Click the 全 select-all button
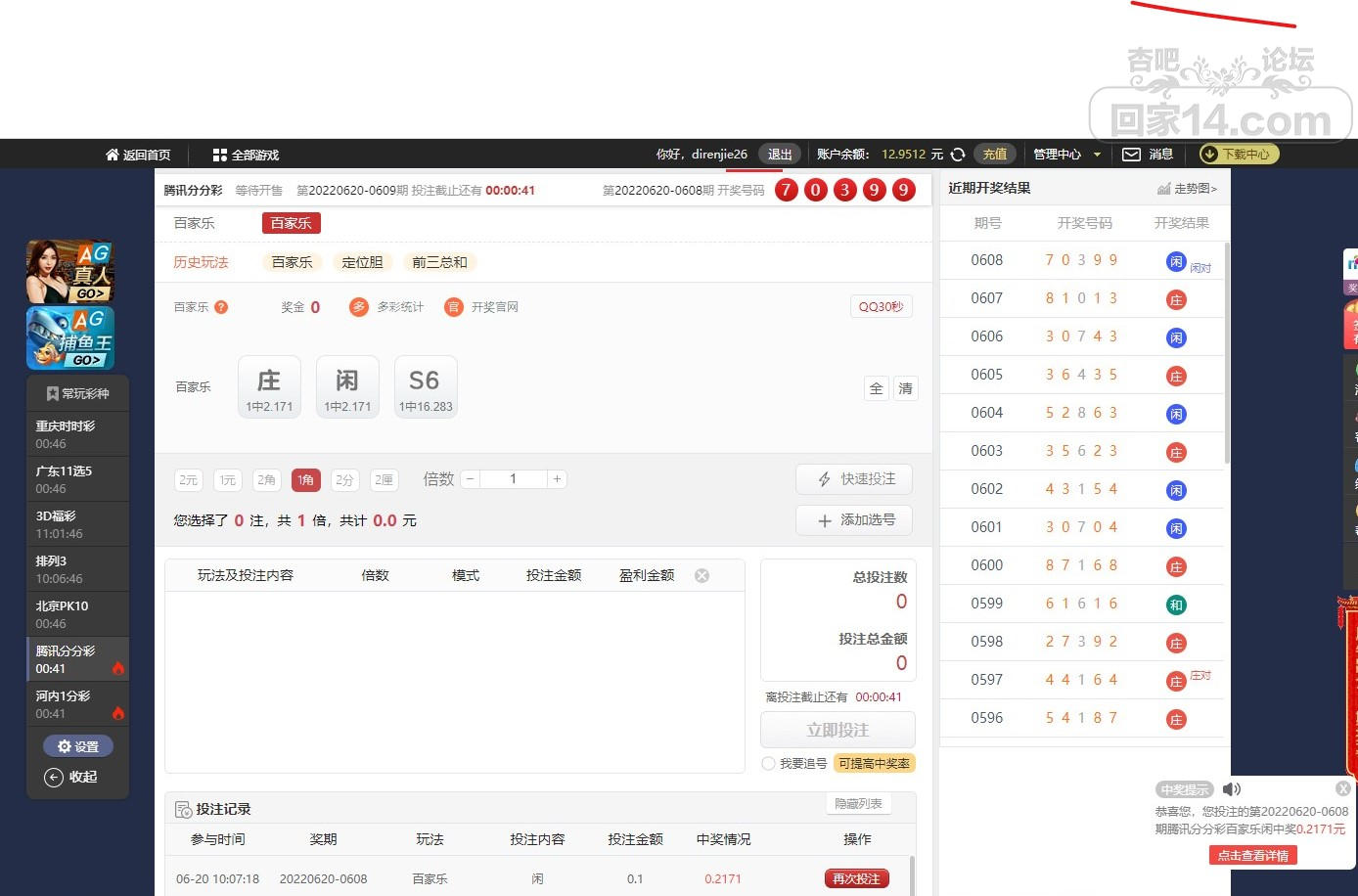Viewport: 1358px width, 896px height. click(877, 389)
